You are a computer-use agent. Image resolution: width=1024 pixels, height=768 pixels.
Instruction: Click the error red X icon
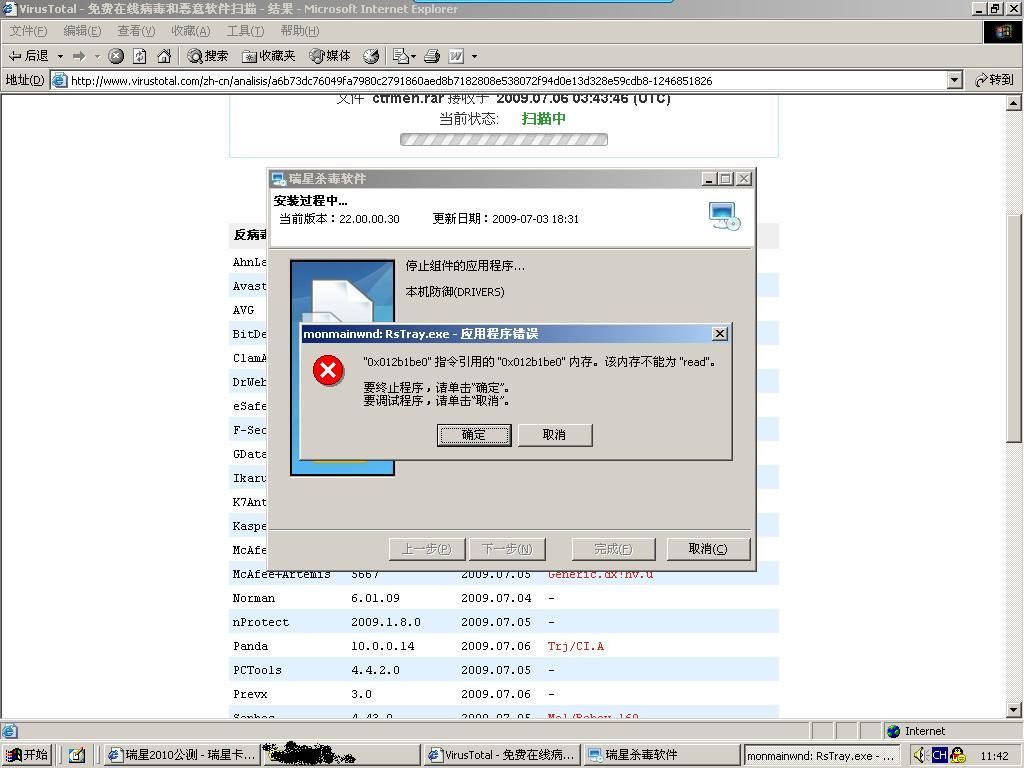pos(328,370)
